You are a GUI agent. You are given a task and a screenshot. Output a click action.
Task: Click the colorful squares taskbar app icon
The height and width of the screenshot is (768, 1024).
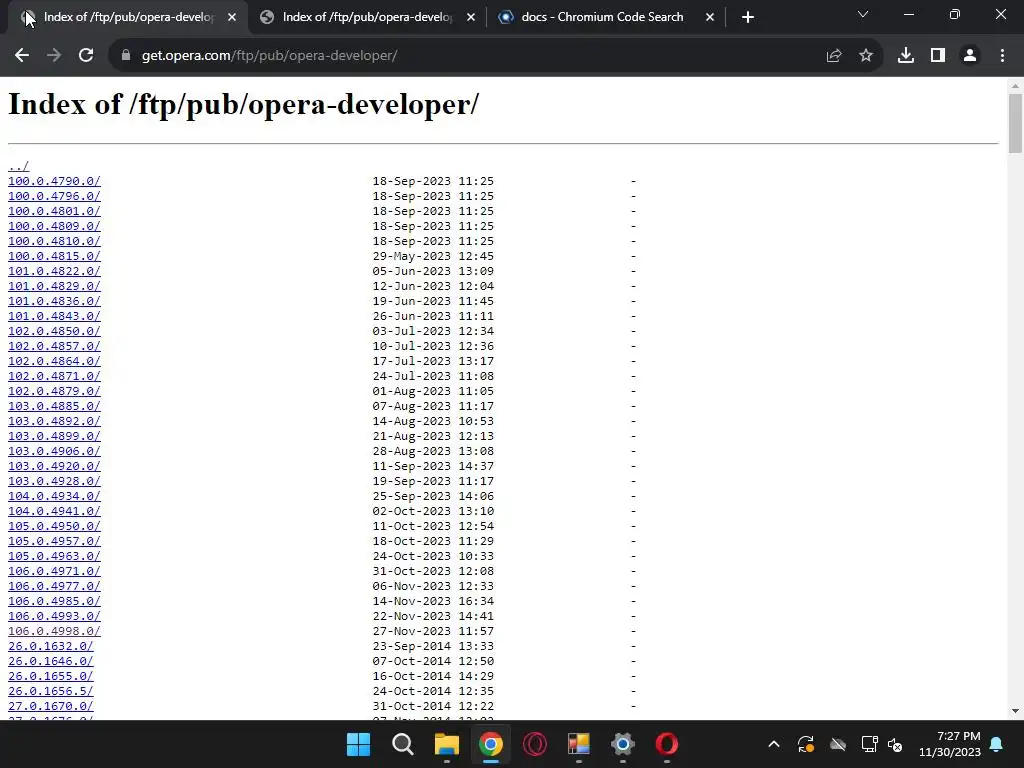pyautogui.click(x=579, y=744)
